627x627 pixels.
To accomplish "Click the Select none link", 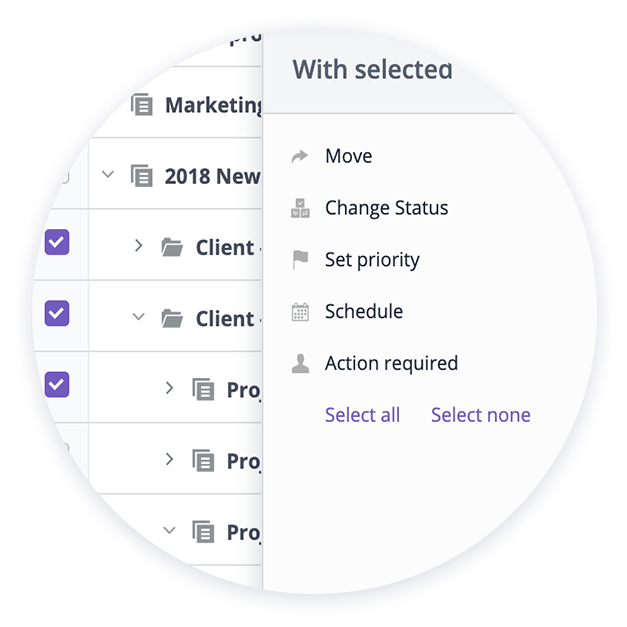I will [481, 415].
